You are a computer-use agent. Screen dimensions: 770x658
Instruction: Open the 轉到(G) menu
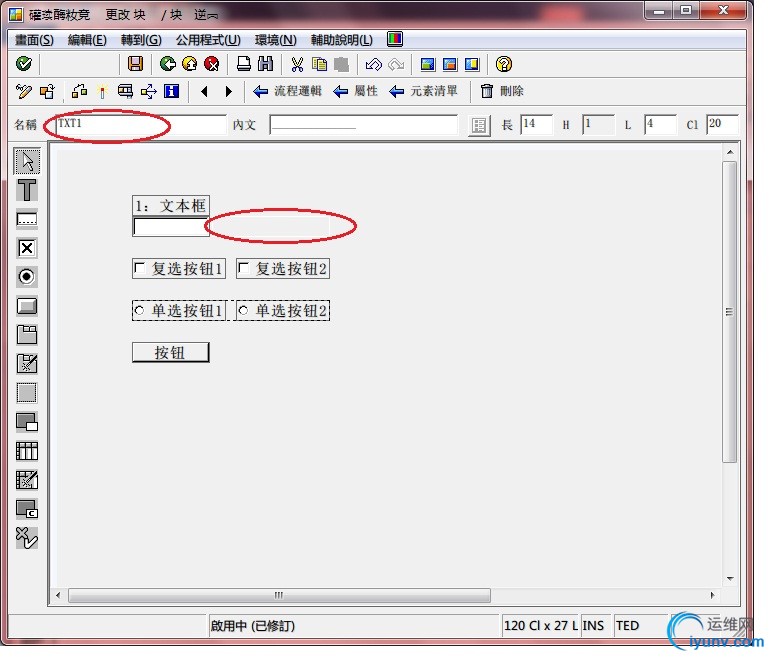pos(141,40)
